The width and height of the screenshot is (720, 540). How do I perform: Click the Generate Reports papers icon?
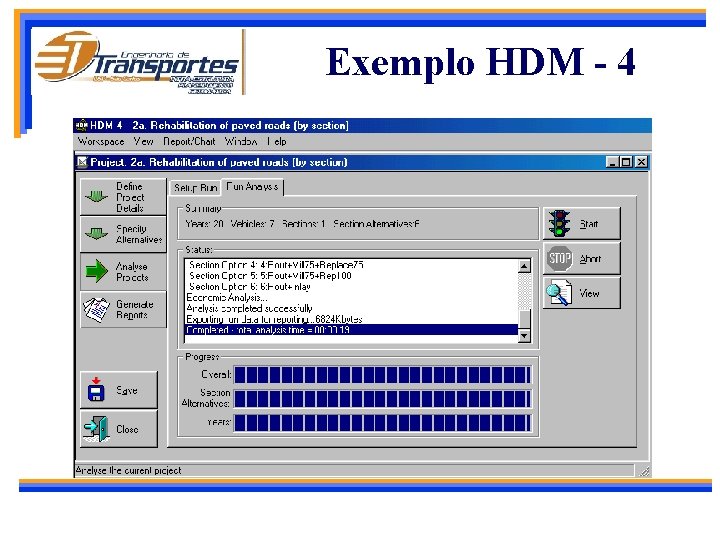96,309
